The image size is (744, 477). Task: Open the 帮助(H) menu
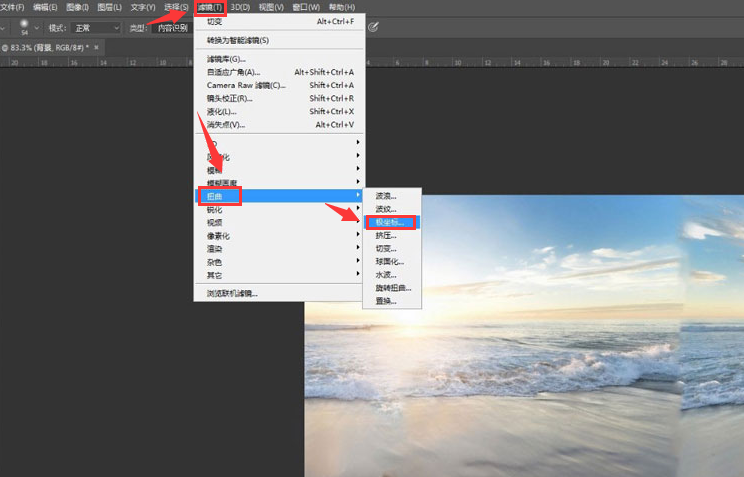342,7
